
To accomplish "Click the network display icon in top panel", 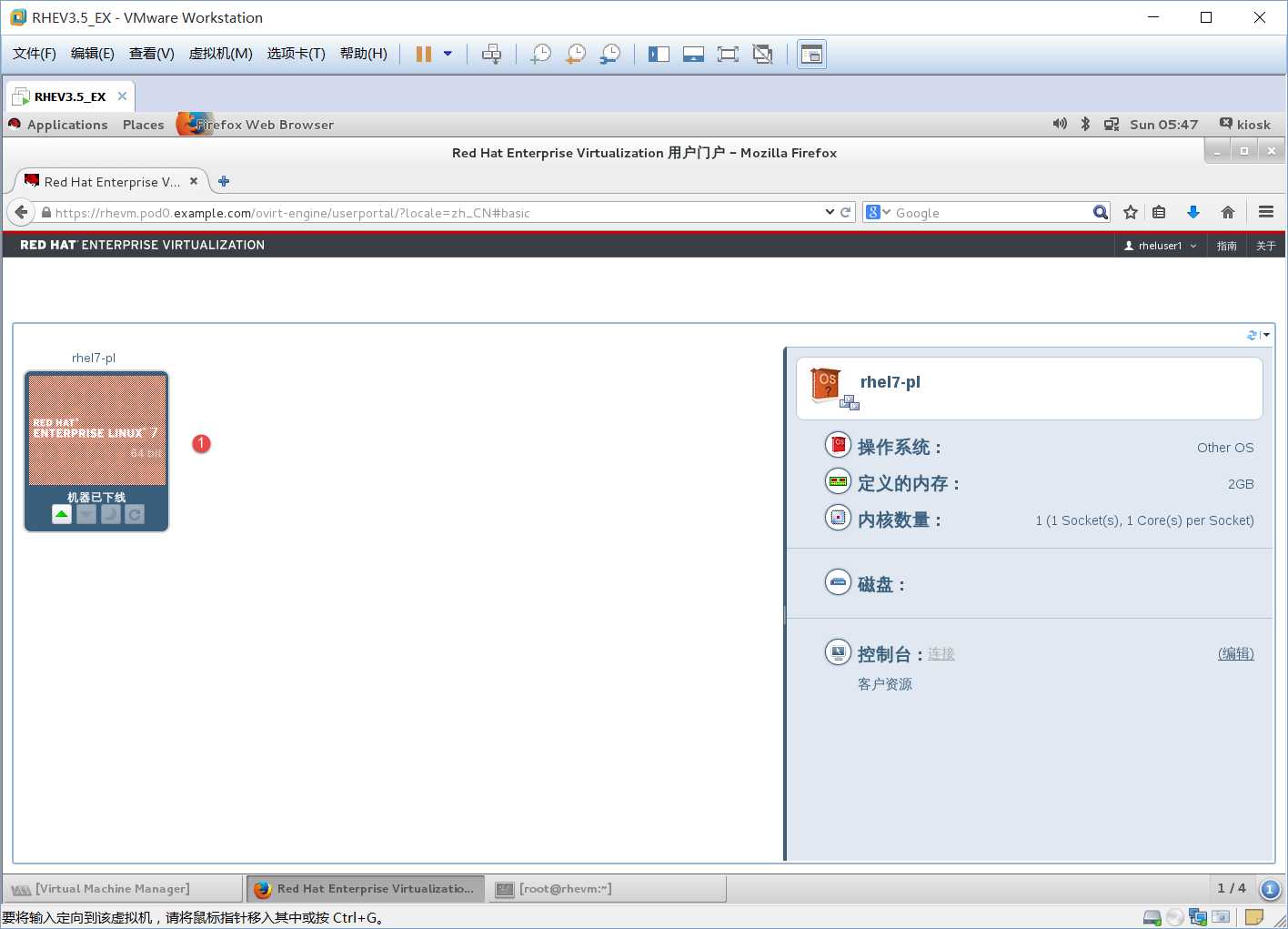I will tap(1112, 124).
